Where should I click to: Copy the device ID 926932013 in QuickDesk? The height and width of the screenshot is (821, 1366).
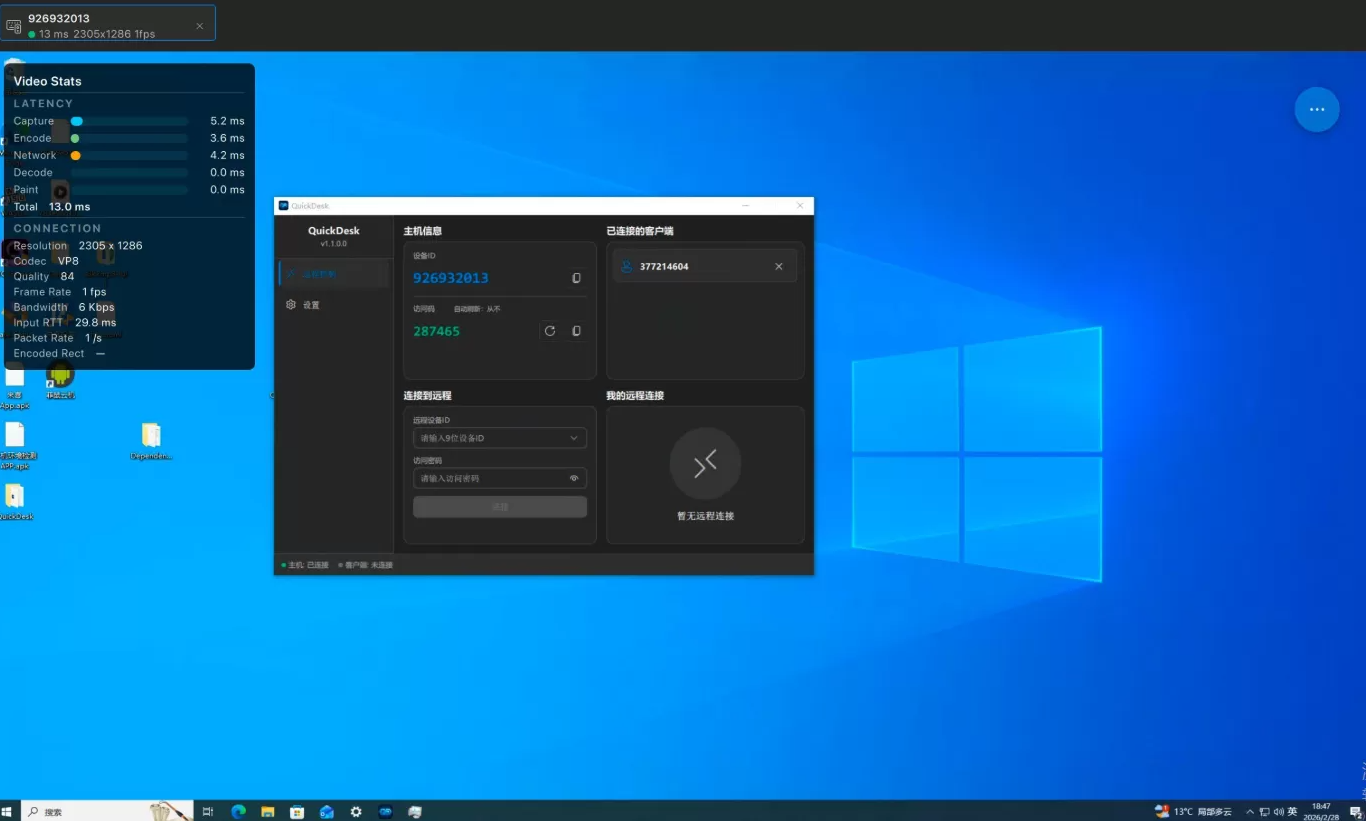coord(576,278)
